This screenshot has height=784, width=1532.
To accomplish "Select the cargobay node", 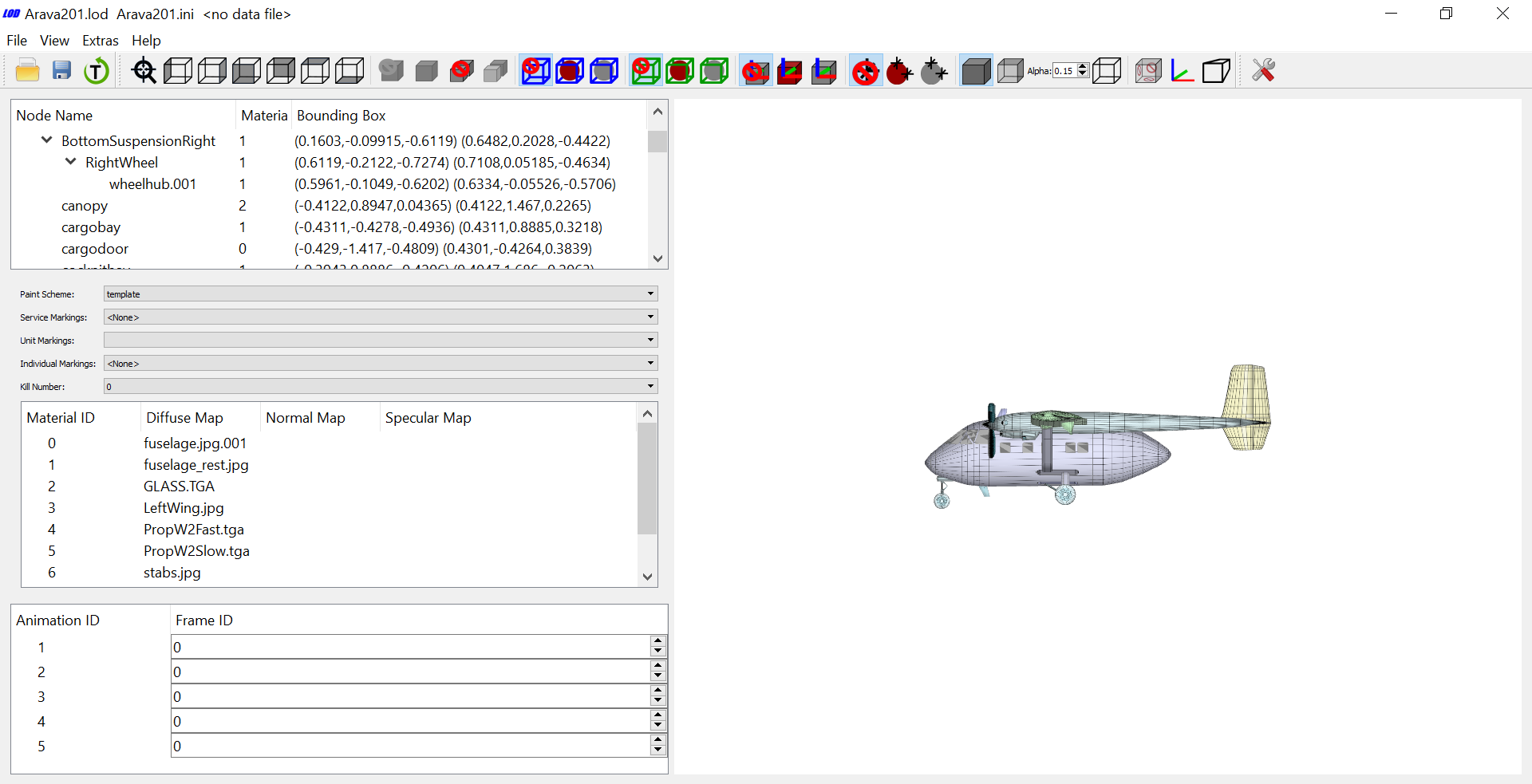I will click(x=91, y=227).
